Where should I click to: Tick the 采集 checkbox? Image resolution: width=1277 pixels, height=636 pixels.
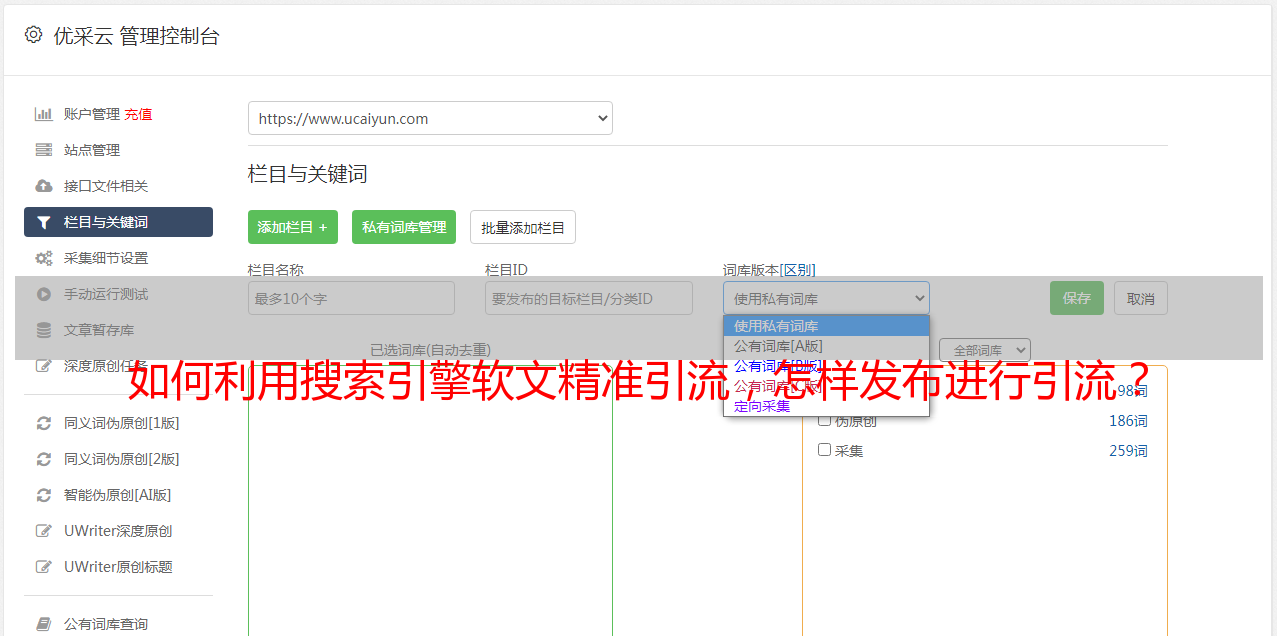825,450
